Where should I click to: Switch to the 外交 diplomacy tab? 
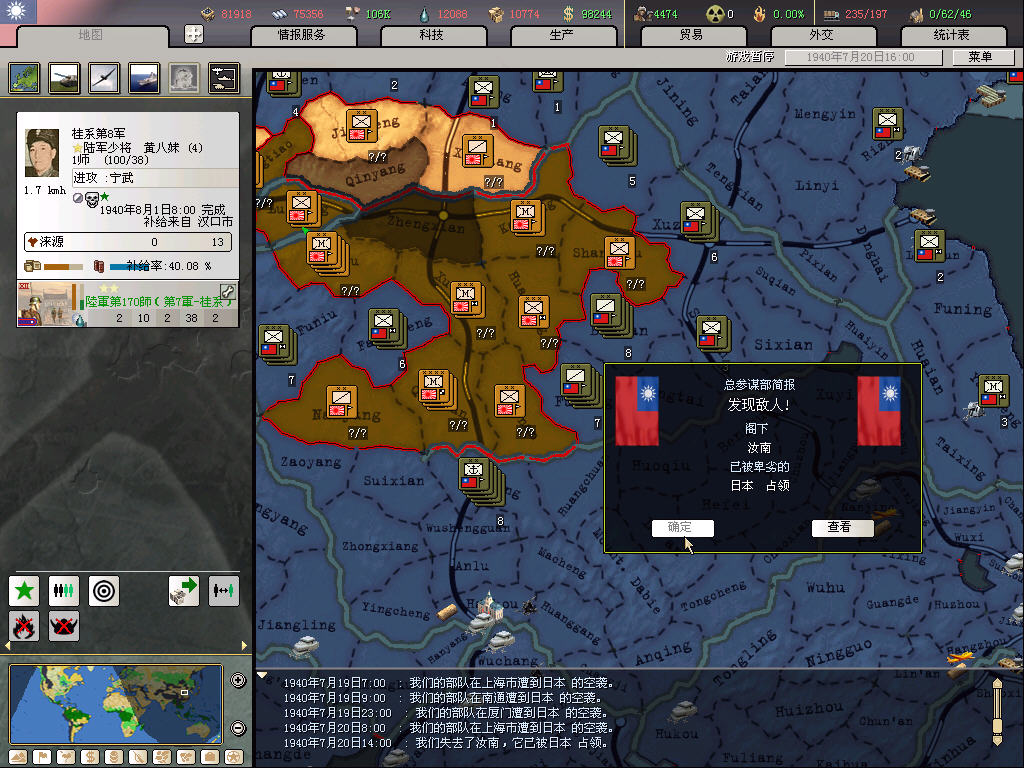coord(820,35)
